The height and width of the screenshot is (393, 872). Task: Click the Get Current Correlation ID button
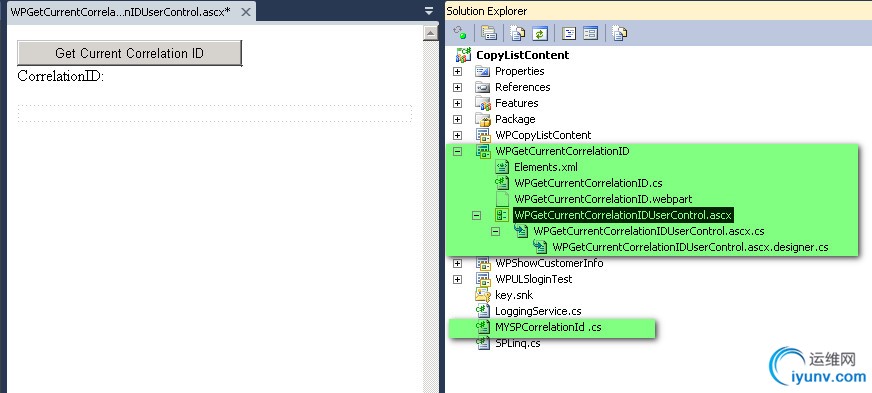(130, 53)
